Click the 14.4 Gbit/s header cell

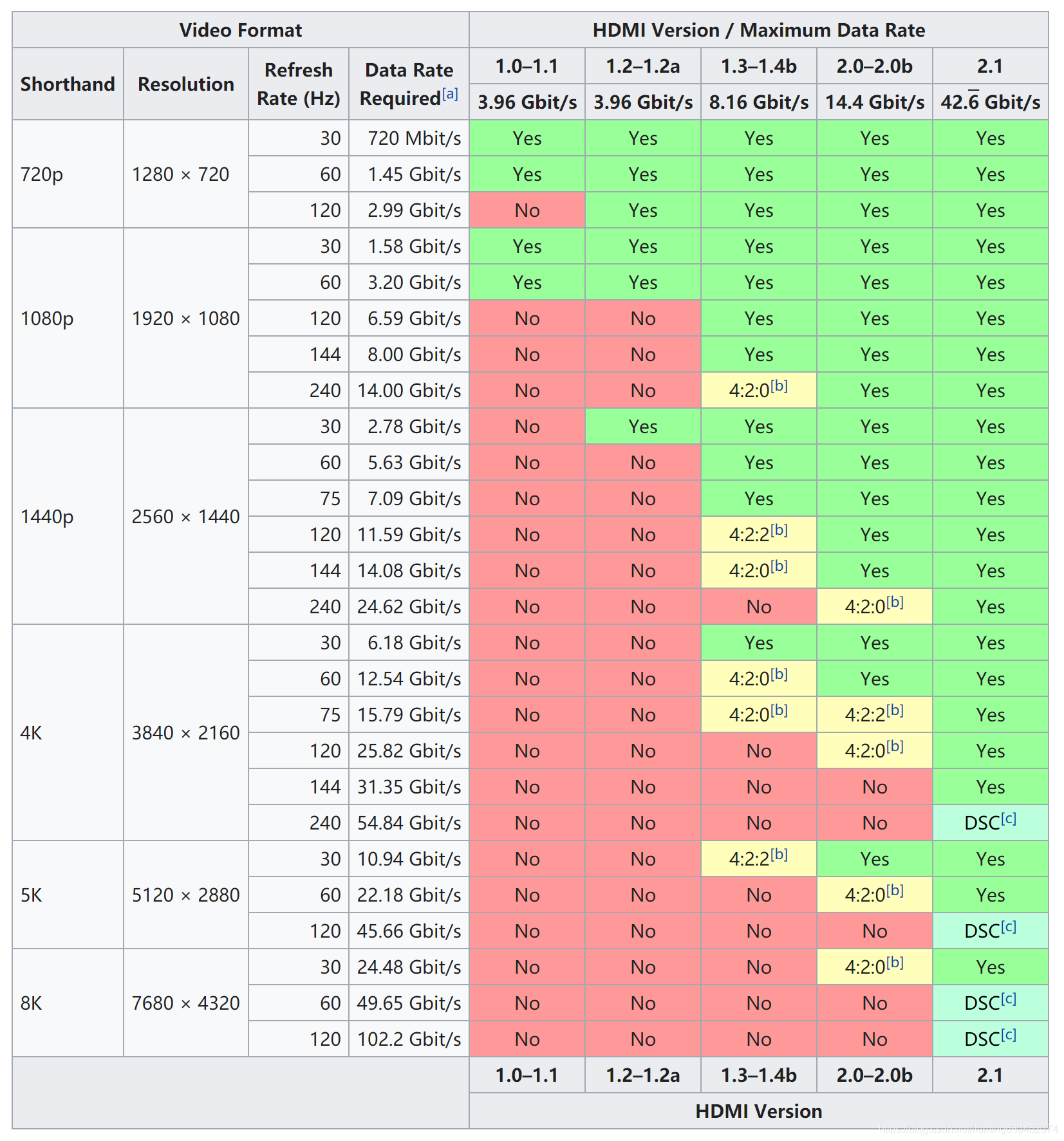pyautogui.click(x=875, y=102)
